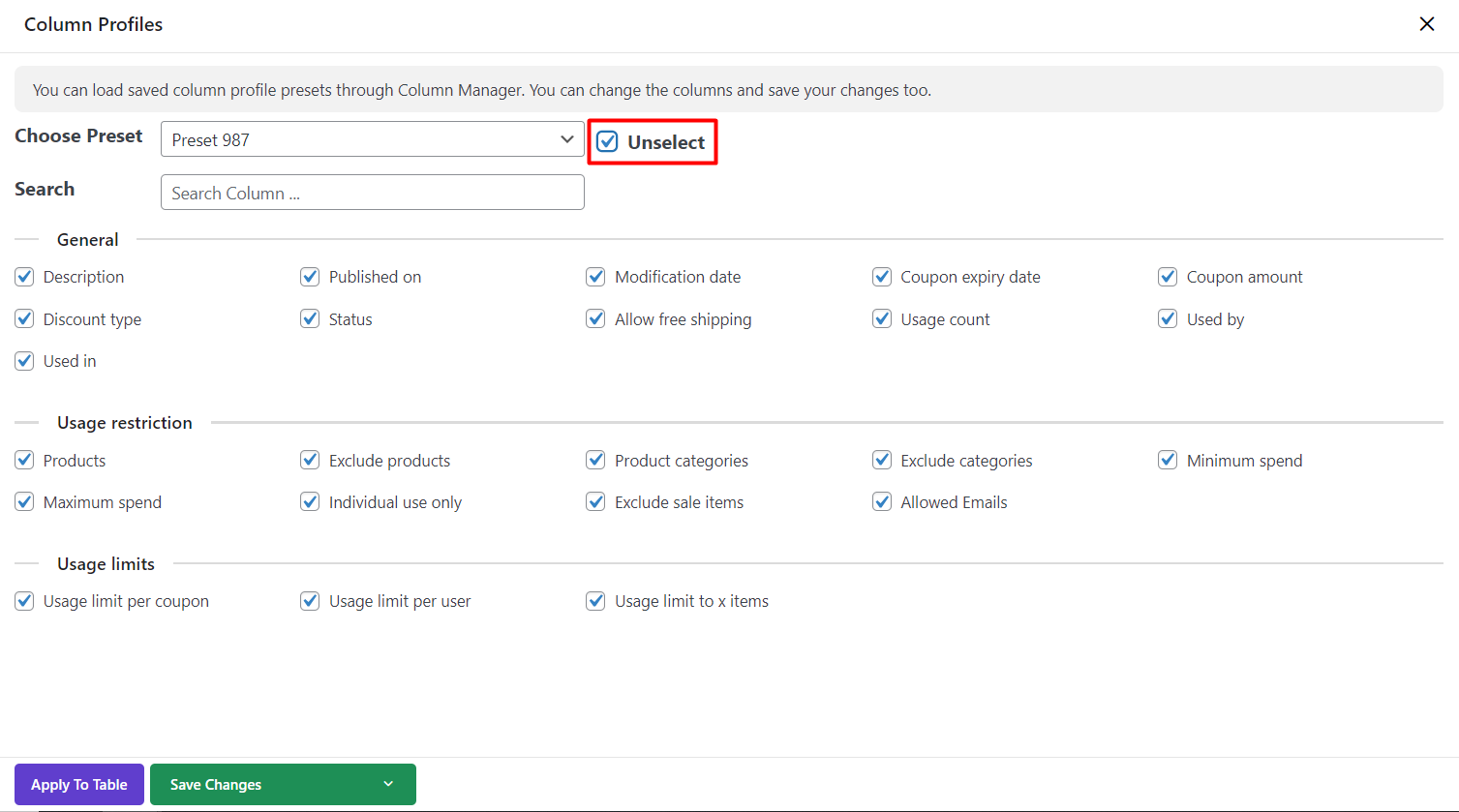Deselect Individual use only column
The width and height of the screenshot is (1459, 812).
click(310, 502)
